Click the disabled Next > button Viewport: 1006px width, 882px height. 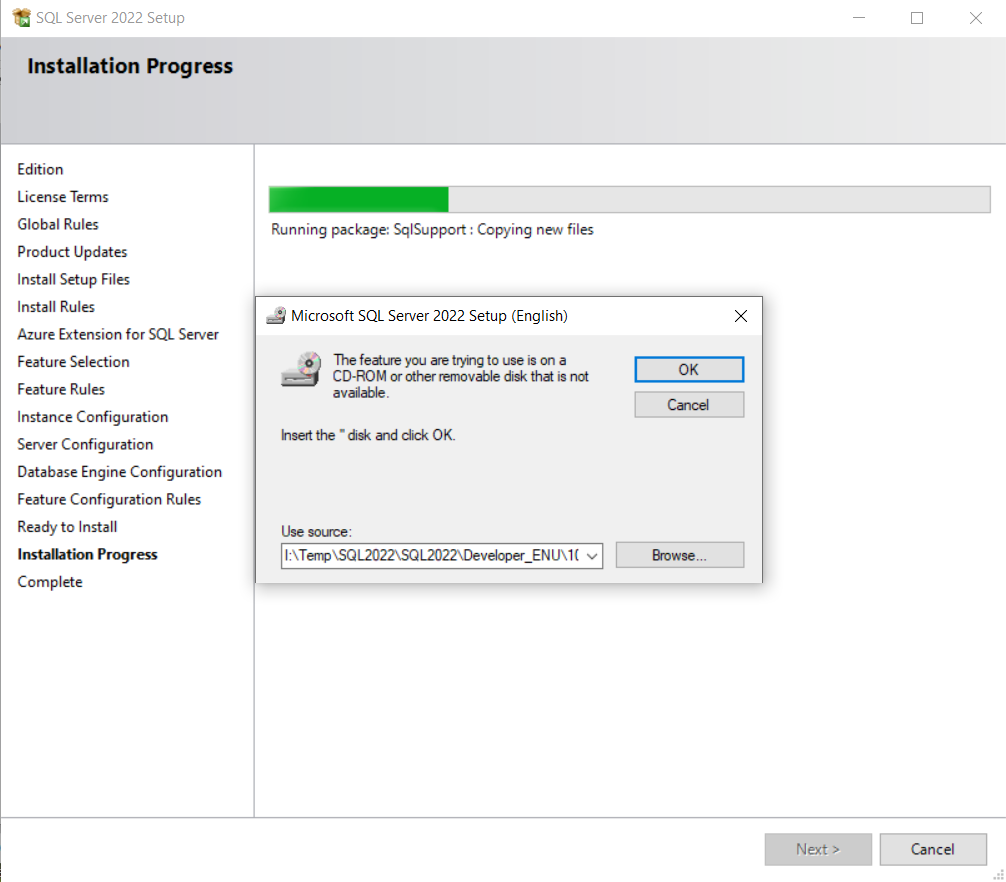(x=818, y=849)
